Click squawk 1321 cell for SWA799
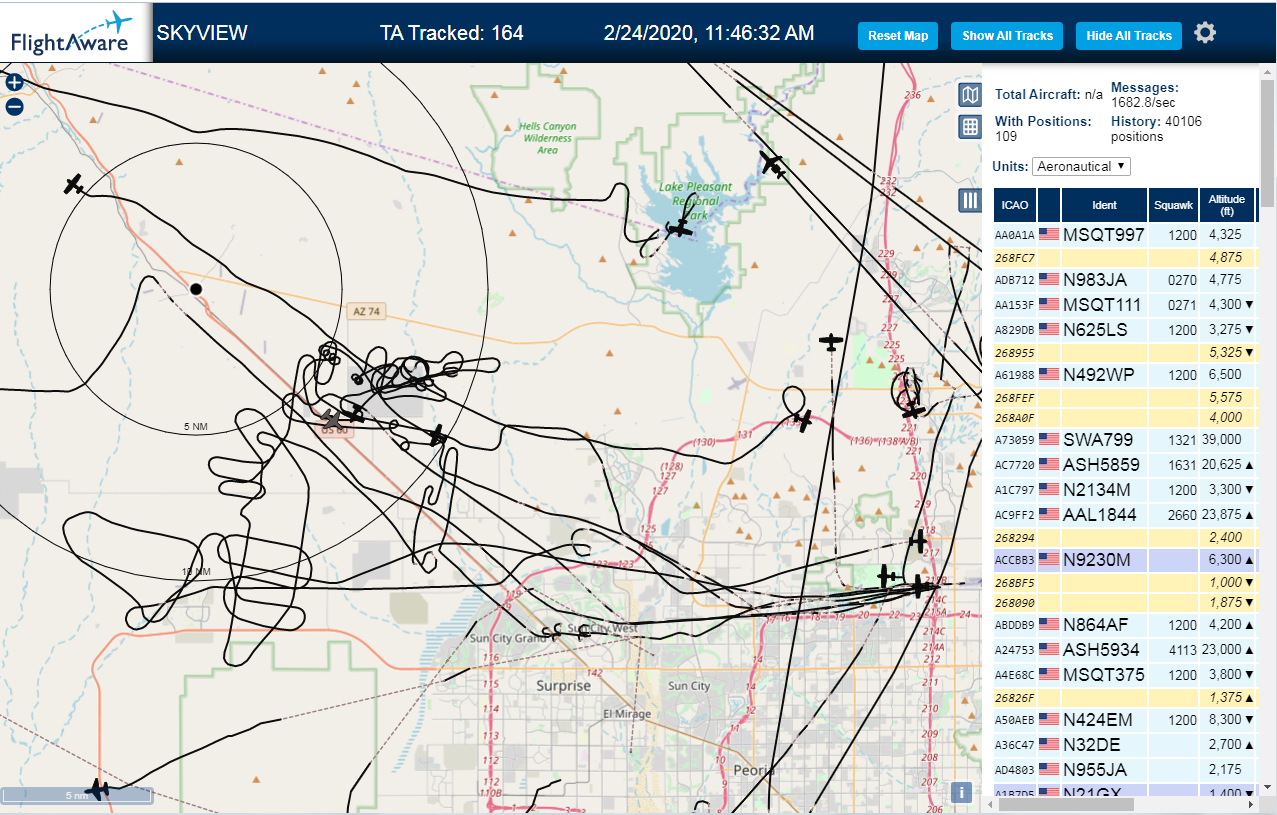This screenshot has width=1277, height=815. click(x=1173, y=439)
